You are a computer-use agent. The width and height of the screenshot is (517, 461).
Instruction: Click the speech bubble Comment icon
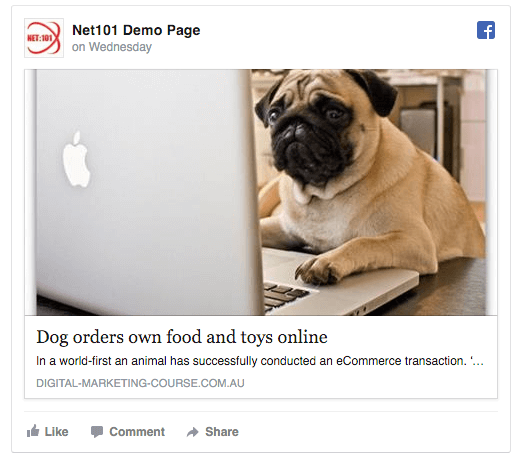tap(97, 432)
